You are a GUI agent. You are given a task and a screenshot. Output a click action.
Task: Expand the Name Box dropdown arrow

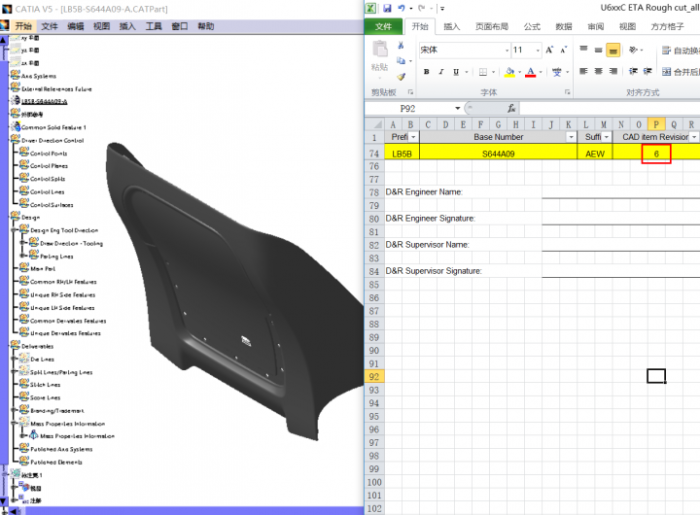pos(458,108)
